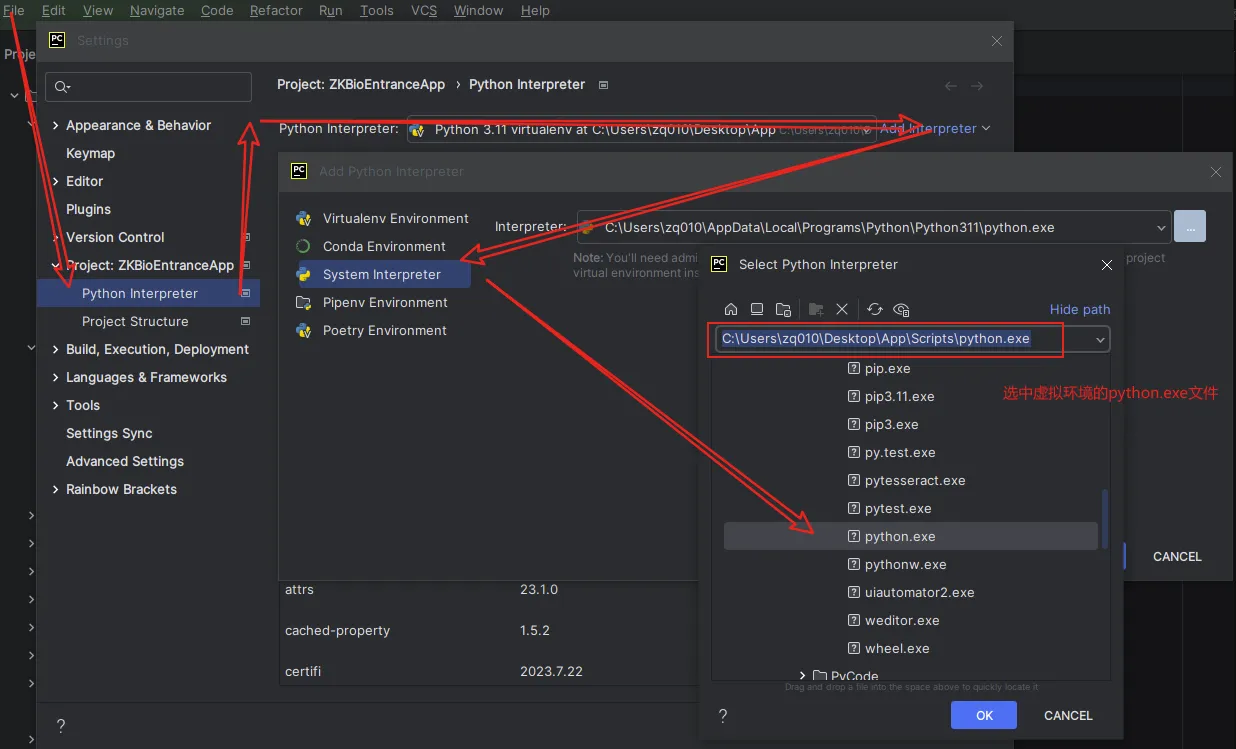Open the VCS menu
The height and width of the screenshot is (749, 1236).
pyautogui.click(x=424, y=11)
